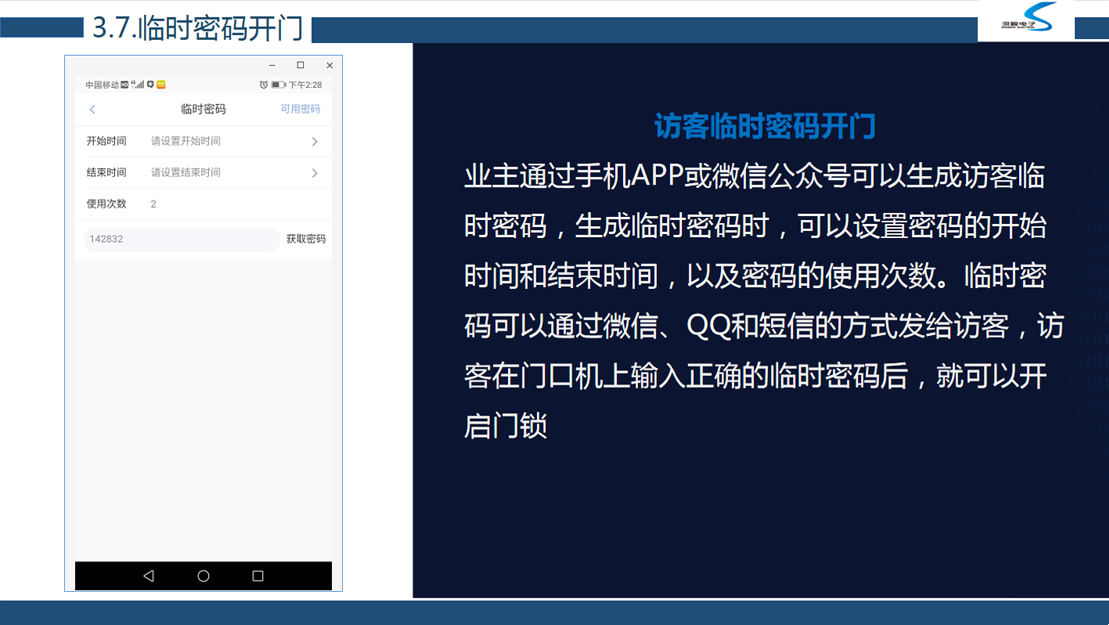Image resolution: width=1109 pixels, height=625 pixels.
Task: Click the 142832 password field
Action: [x=180, y=239]
